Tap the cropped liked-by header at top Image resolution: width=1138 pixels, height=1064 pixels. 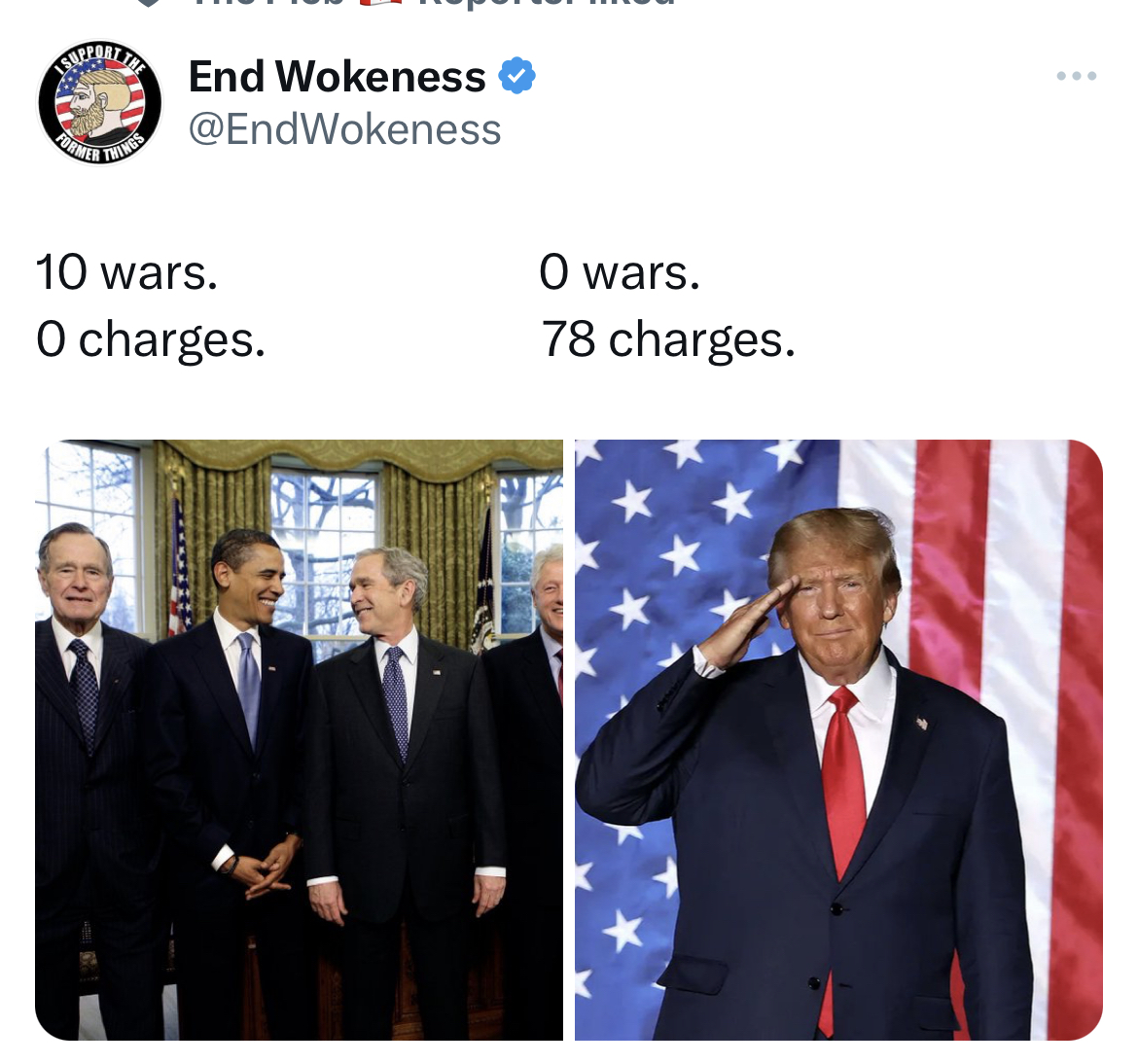click(x=407, y=3)
